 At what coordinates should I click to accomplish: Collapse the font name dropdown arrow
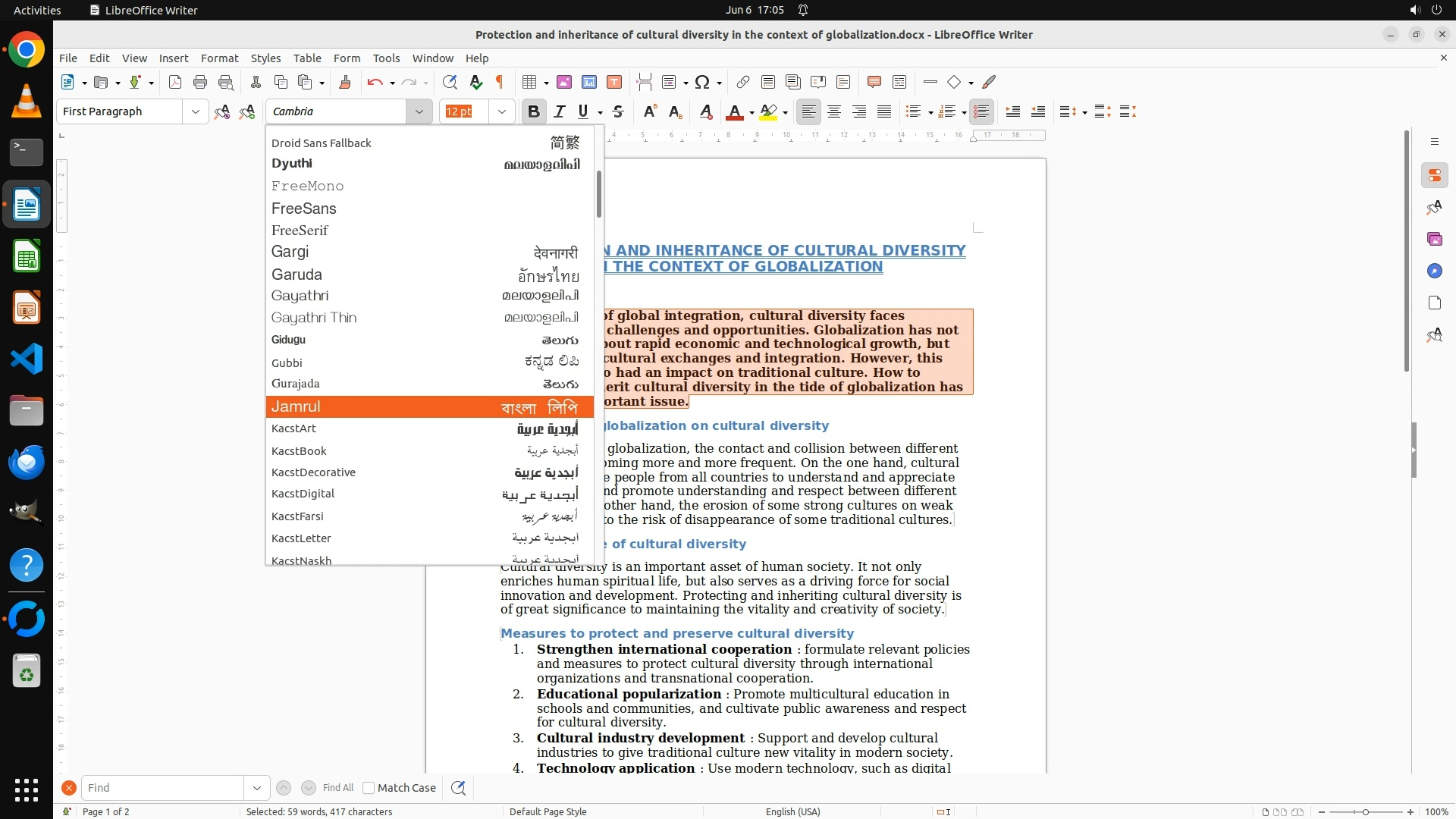pos(419,111)
